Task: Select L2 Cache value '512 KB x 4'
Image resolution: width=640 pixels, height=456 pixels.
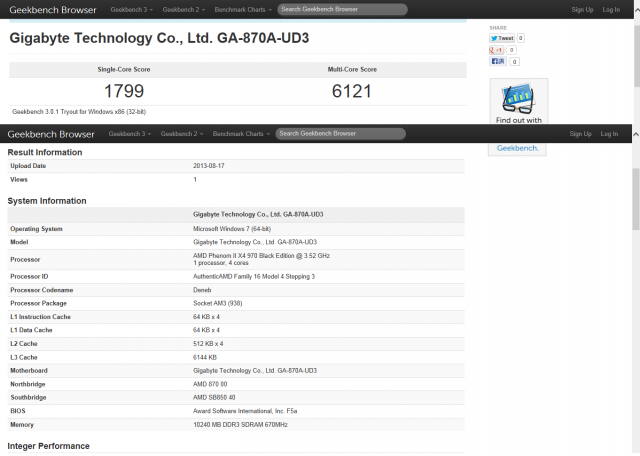Action: tap(208, 344)
